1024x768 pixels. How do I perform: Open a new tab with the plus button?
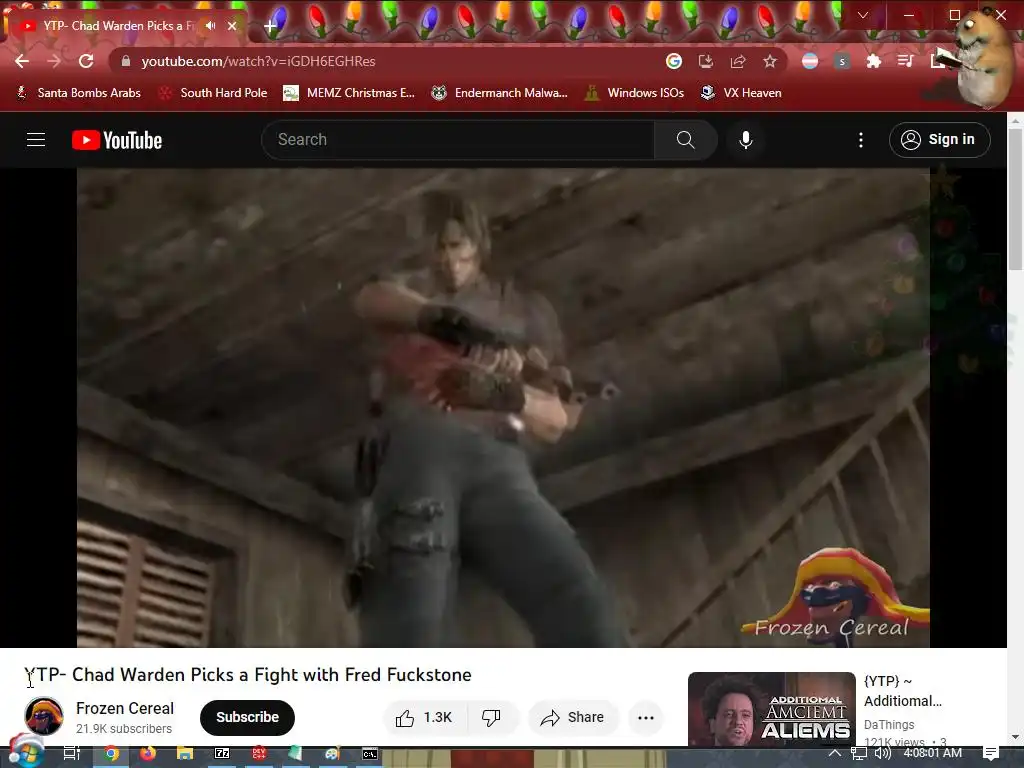(270, 26)
